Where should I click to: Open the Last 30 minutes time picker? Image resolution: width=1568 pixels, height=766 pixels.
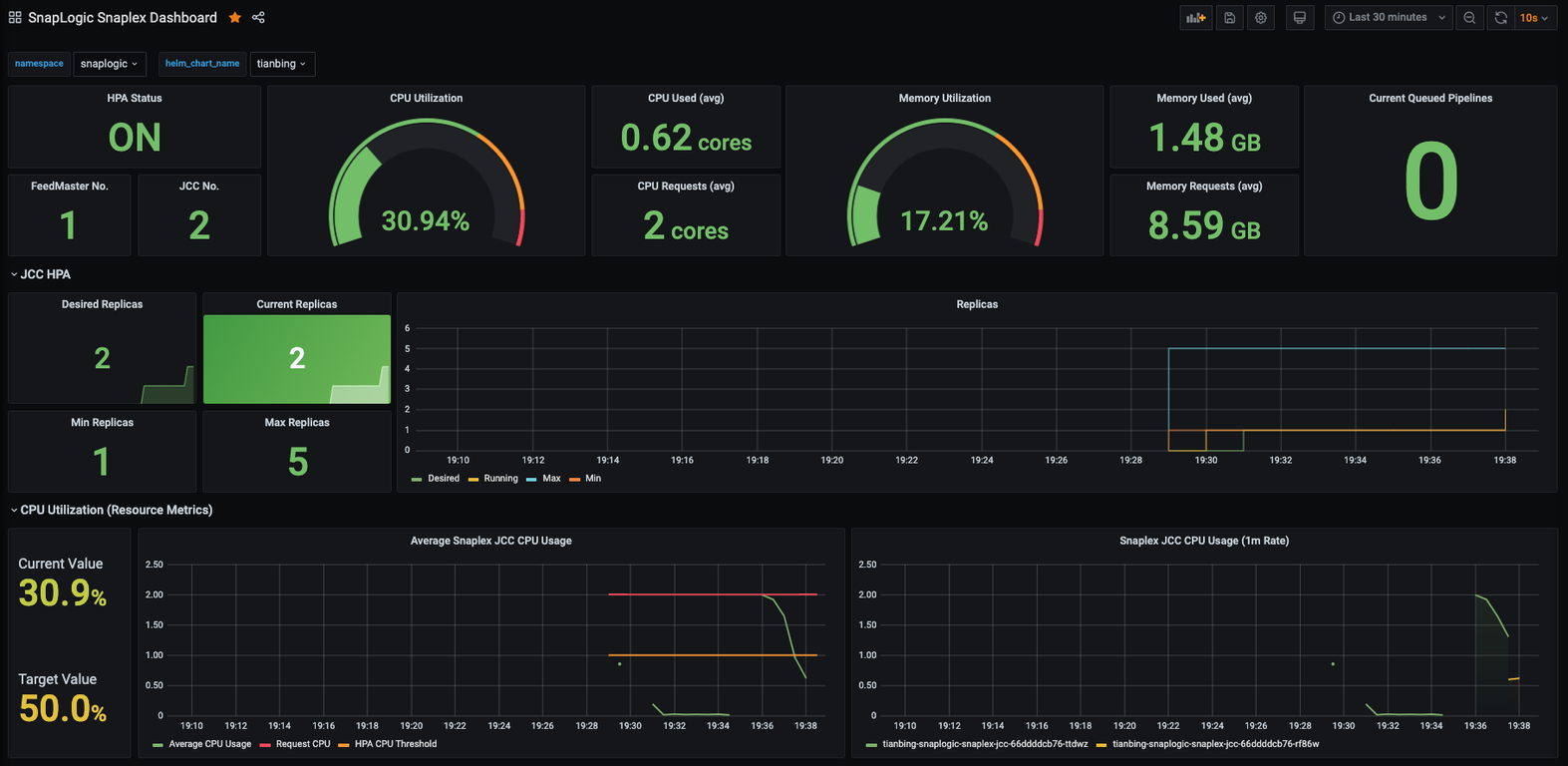click(x=1389, y=18)
